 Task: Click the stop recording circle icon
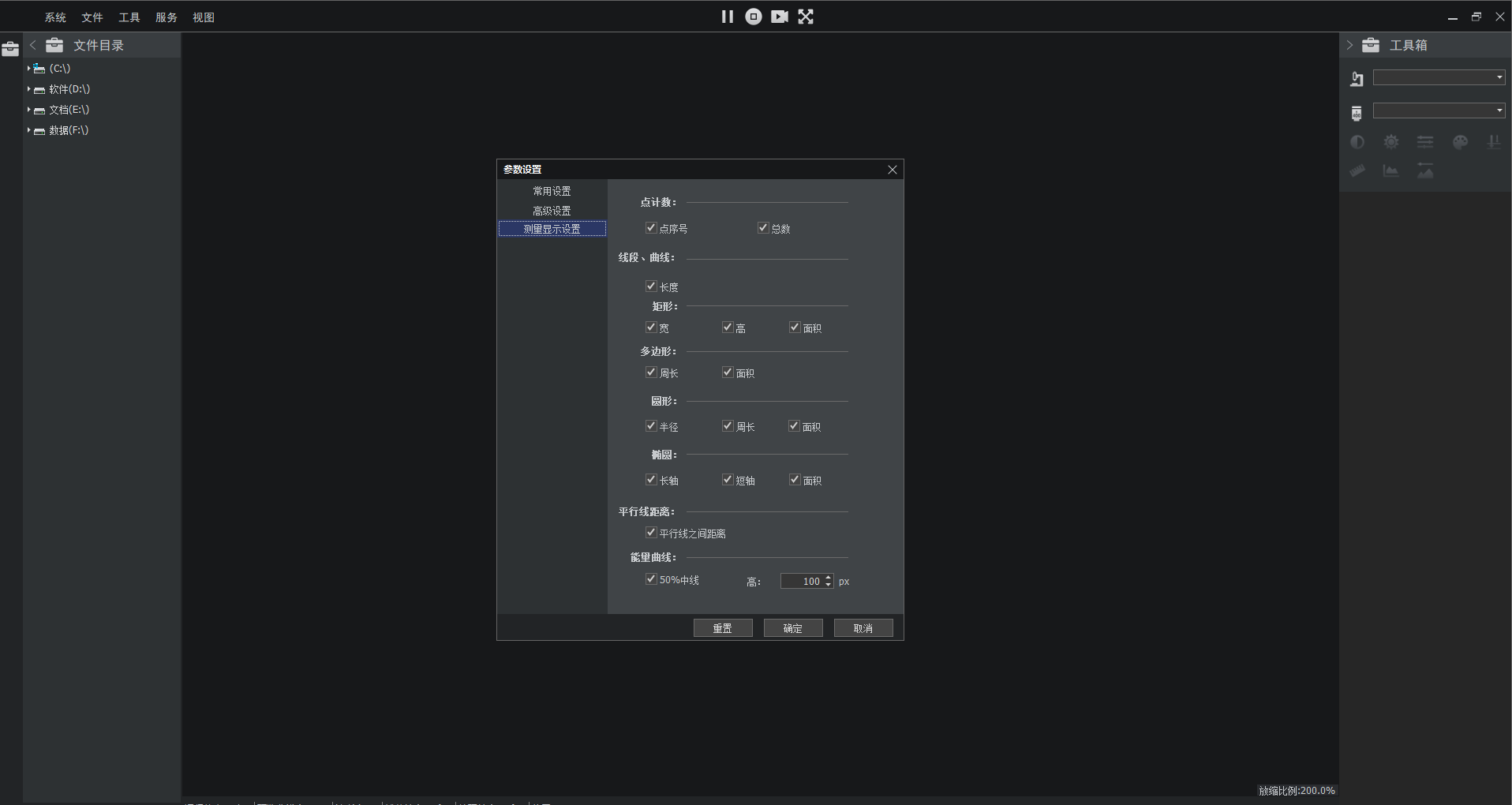754,17
